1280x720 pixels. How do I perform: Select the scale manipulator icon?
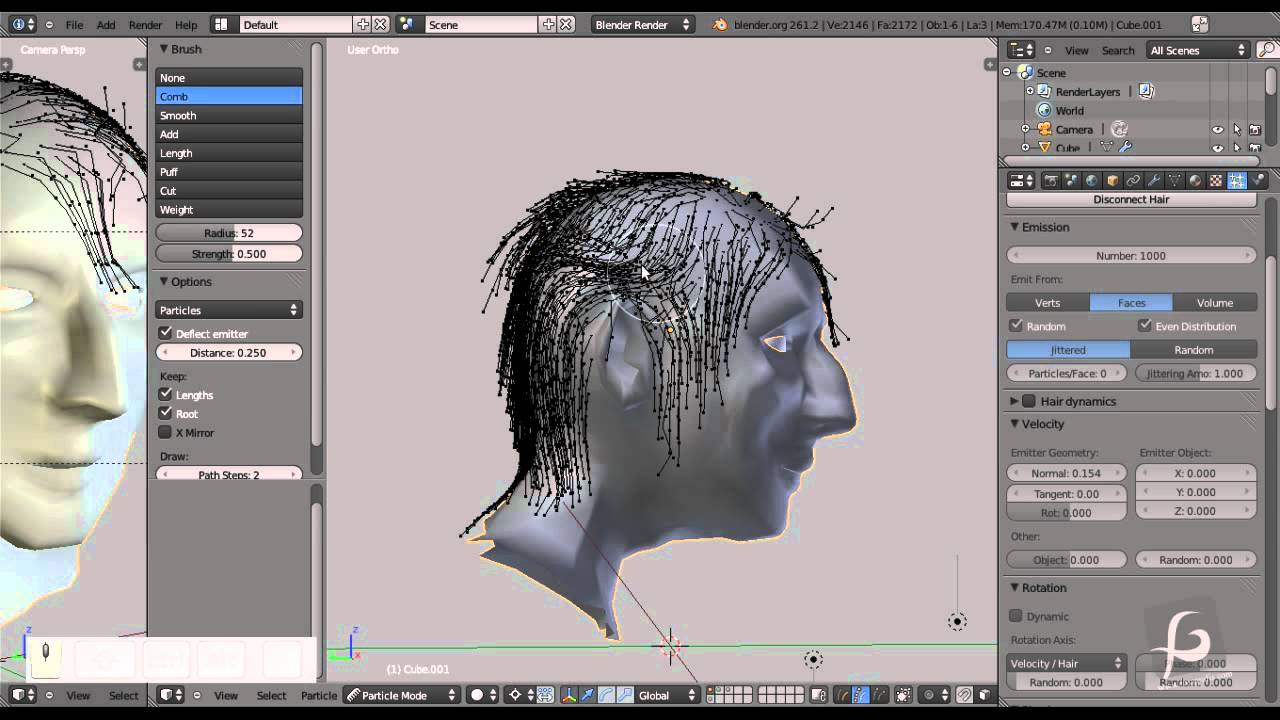pos(624,695)
